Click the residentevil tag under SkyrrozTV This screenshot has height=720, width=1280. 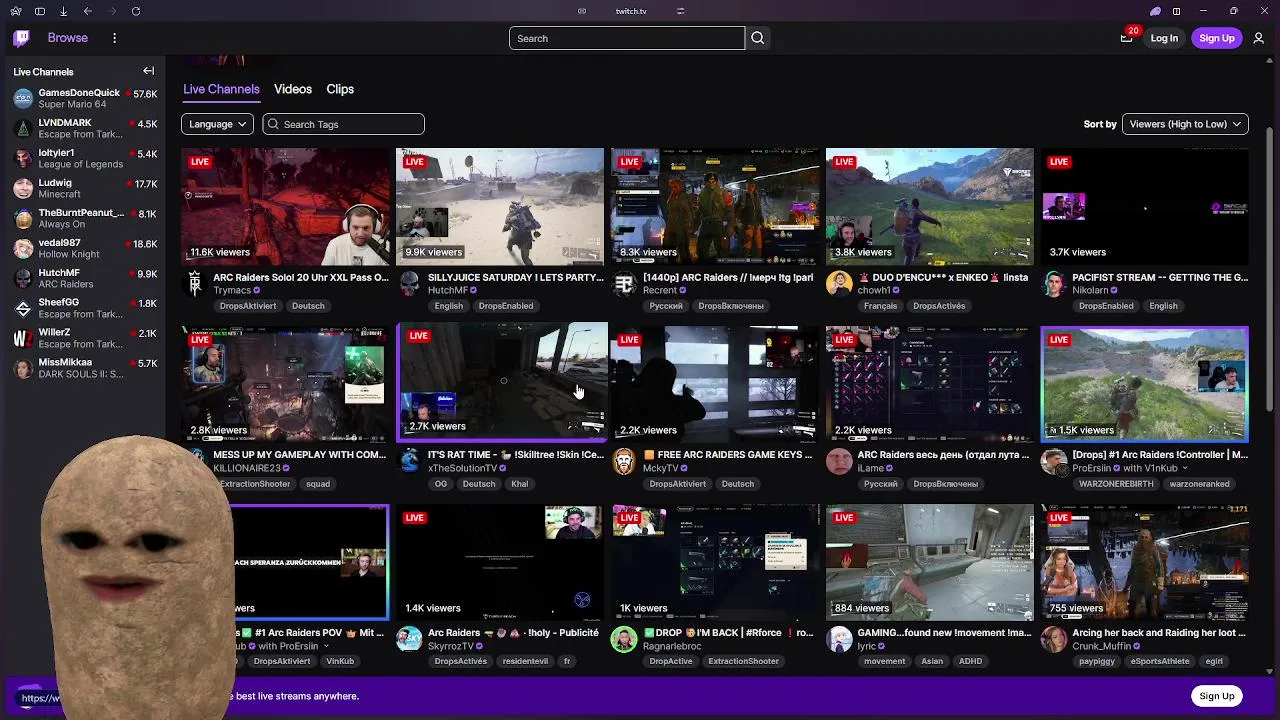[x=525, y=661]
